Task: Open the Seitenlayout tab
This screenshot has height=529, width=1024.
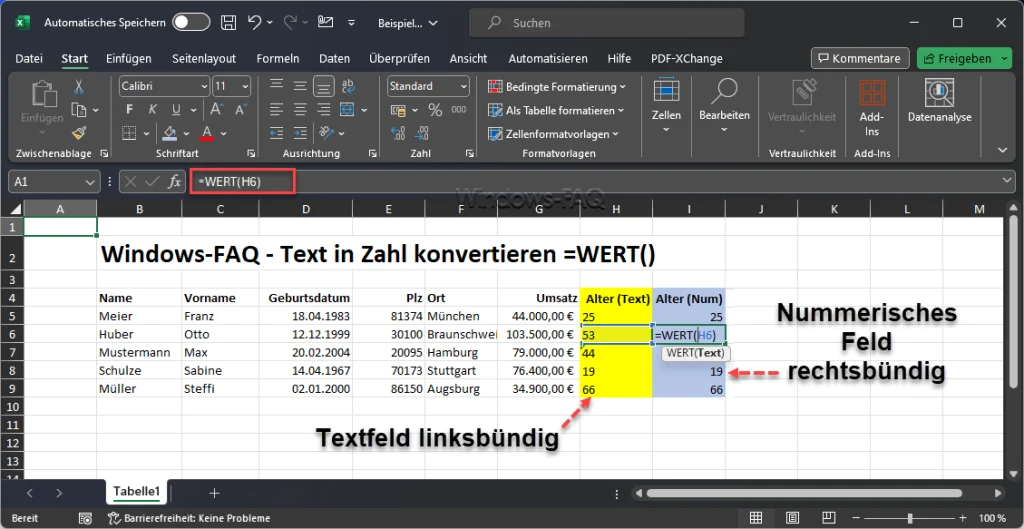Action: pos(204,58)
